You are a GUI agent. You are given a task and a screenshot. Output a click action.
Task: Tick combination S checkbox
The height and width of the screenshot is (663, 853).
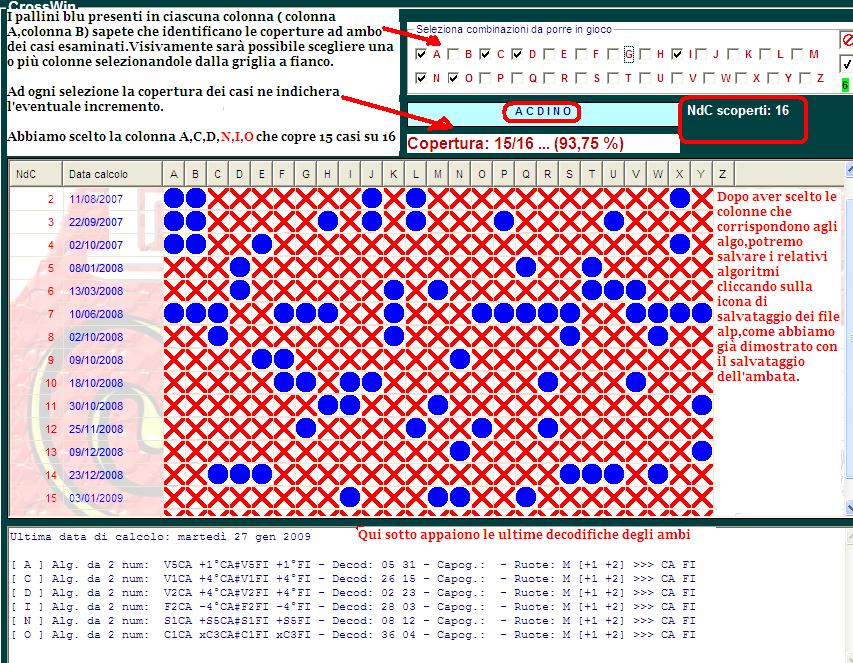[581, 78]
